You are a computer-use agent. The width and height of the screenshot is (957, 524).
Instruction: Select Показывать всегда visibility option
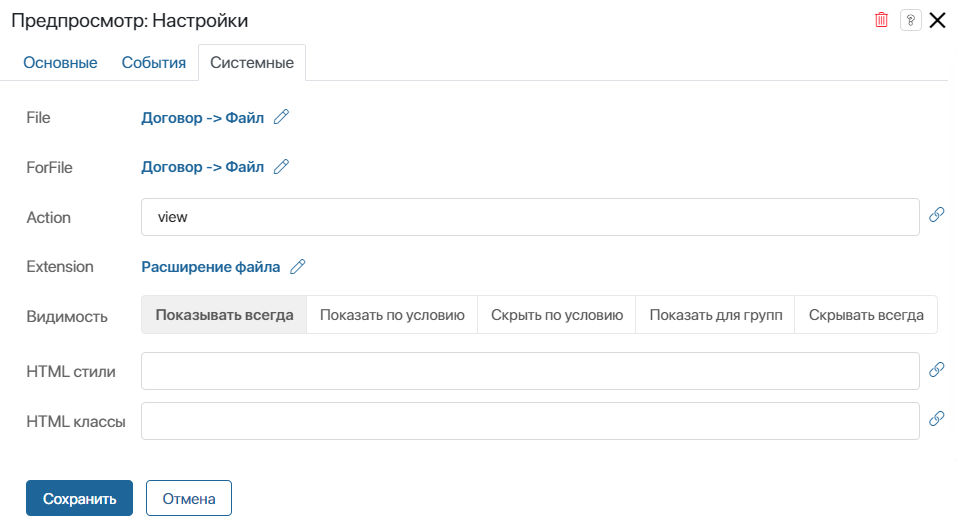[224, 314]
